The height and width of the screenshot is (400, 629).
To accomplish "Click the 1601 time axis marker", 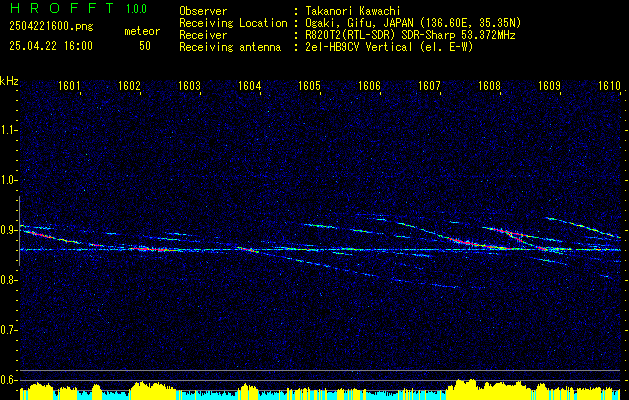I will (x=69, y=85).
